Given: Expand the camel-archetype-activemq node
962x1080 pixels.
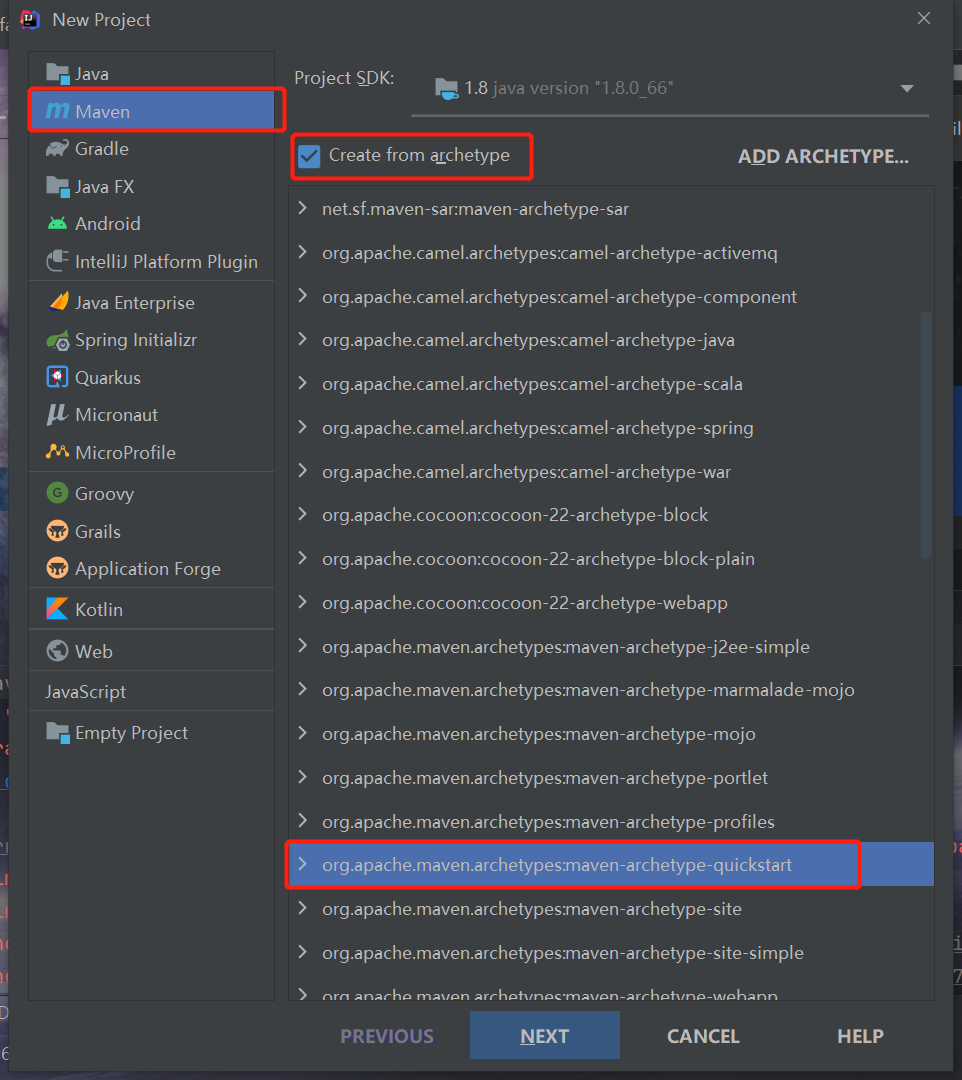Looking at the screenshot, I should click(302, 252).
